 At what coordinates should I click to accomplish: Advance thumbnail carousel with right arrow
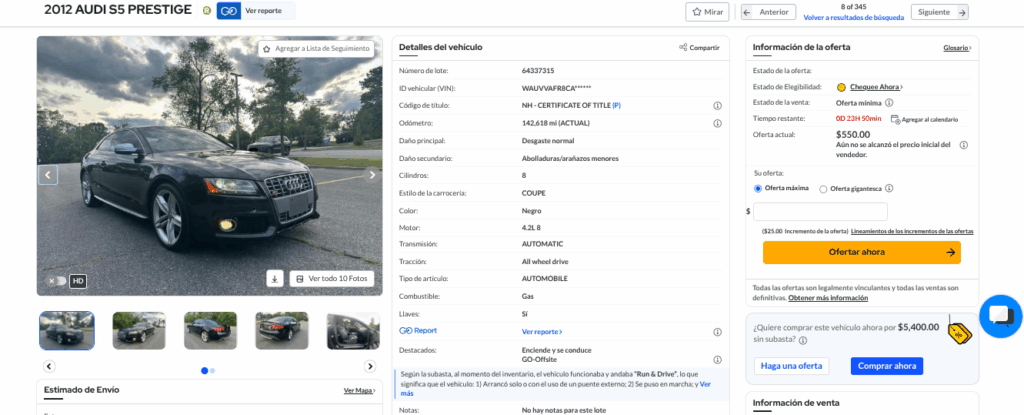click(370, 367)
